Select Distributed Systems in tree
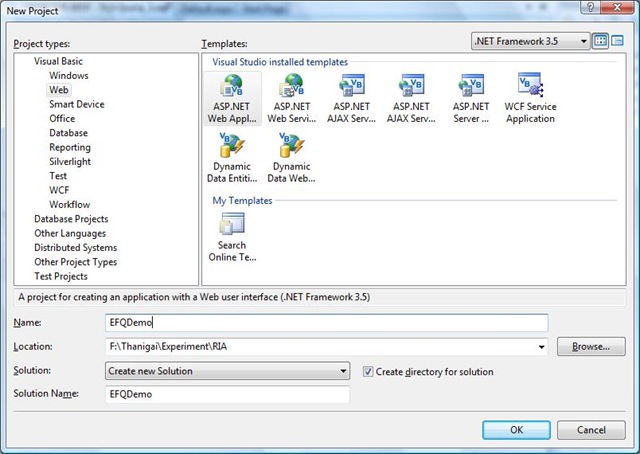Image resolution: width=640 pixels, height=454 pixels. click(76, 247)
